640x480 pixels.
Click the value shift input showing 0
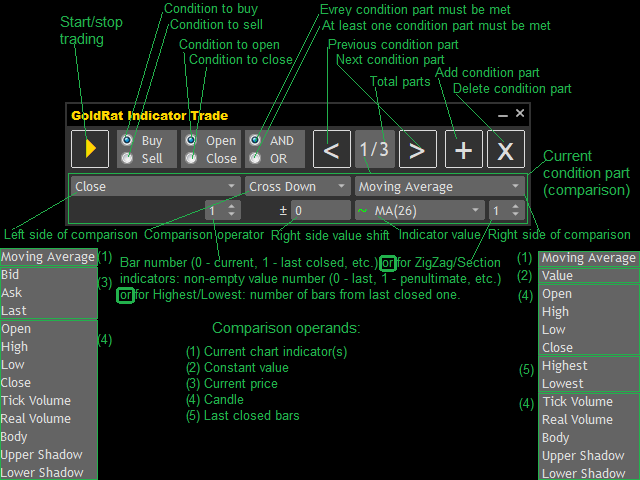pyautogui.click(x=320, y=211)
